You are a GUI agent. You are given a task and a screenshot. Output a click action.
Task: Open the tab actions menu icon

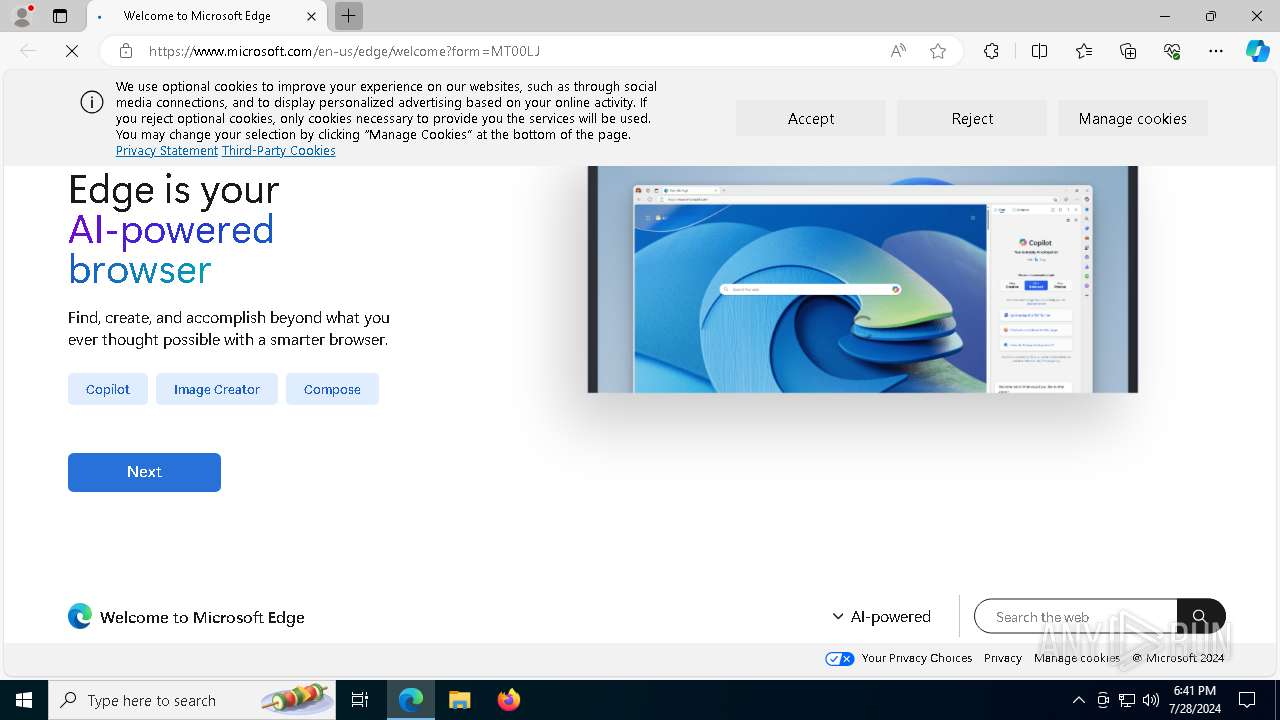(60, 16)
